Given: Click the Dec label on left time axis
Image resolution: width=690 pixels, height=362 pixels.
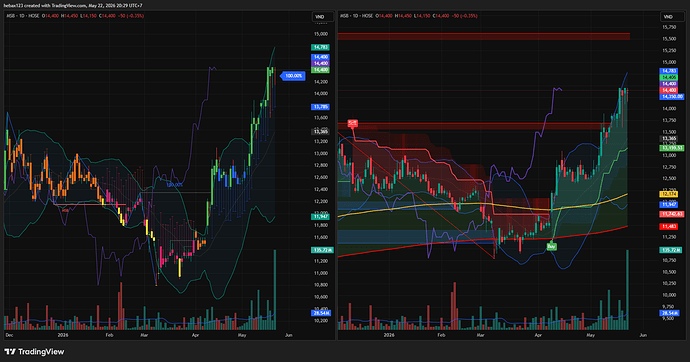Looking at the screenshot, I should click(8, 335).
